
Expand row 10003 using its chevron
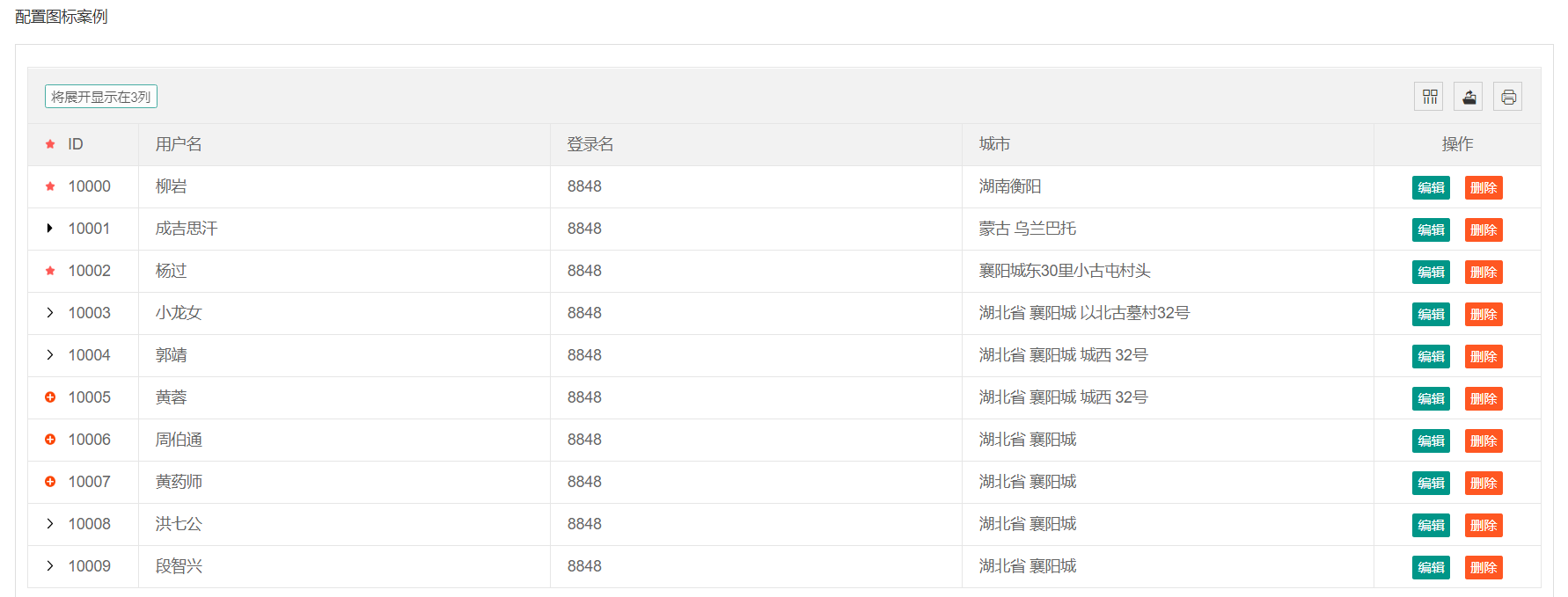tap(50, 313)
